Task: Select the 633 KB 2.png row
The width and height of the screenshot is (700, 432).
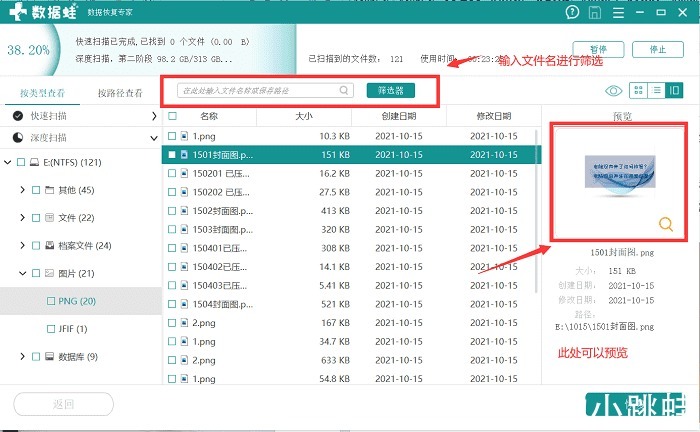Action: [x=351, y=360]
